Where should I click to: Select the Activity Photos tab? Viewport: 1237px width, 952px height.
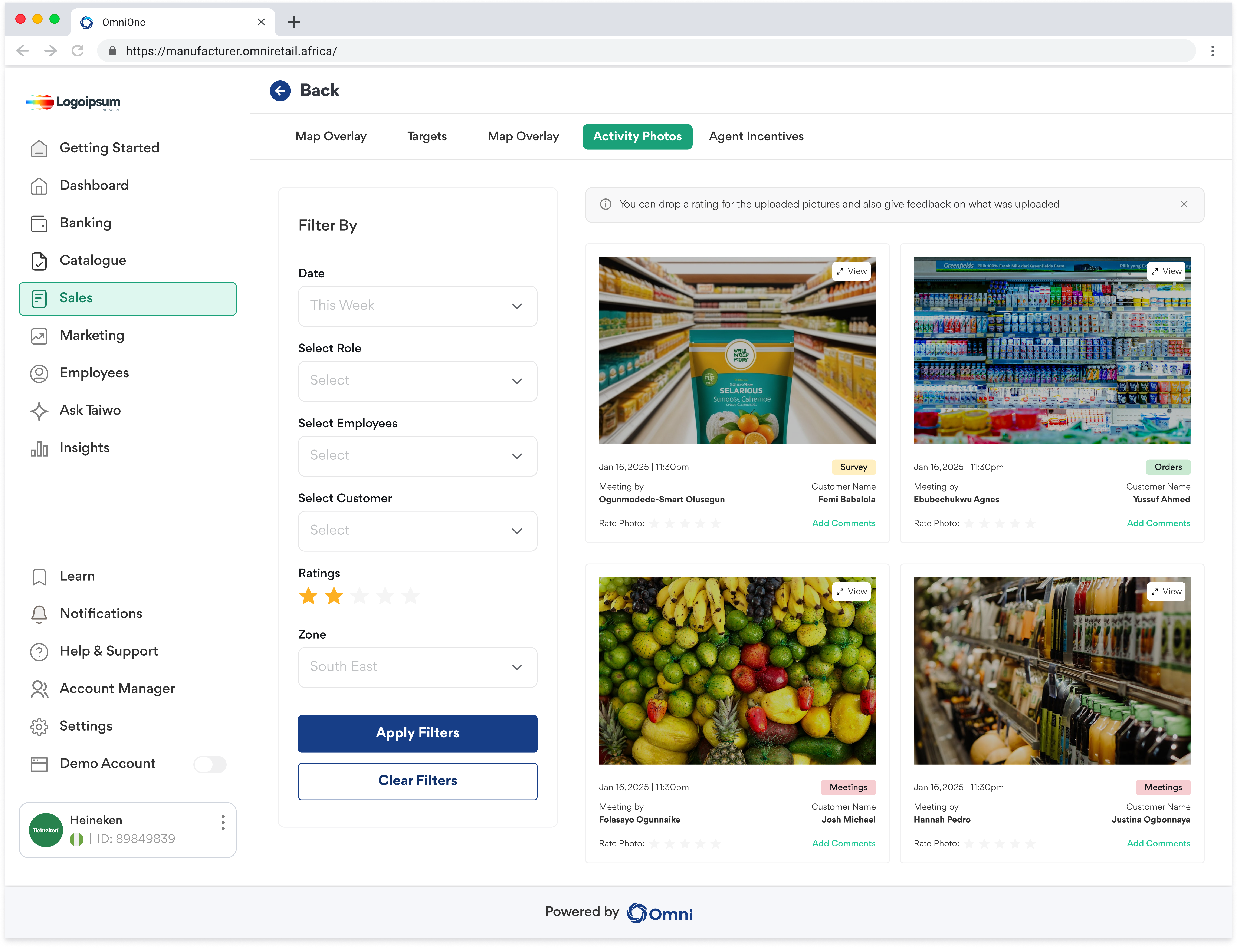click(637, 136)
